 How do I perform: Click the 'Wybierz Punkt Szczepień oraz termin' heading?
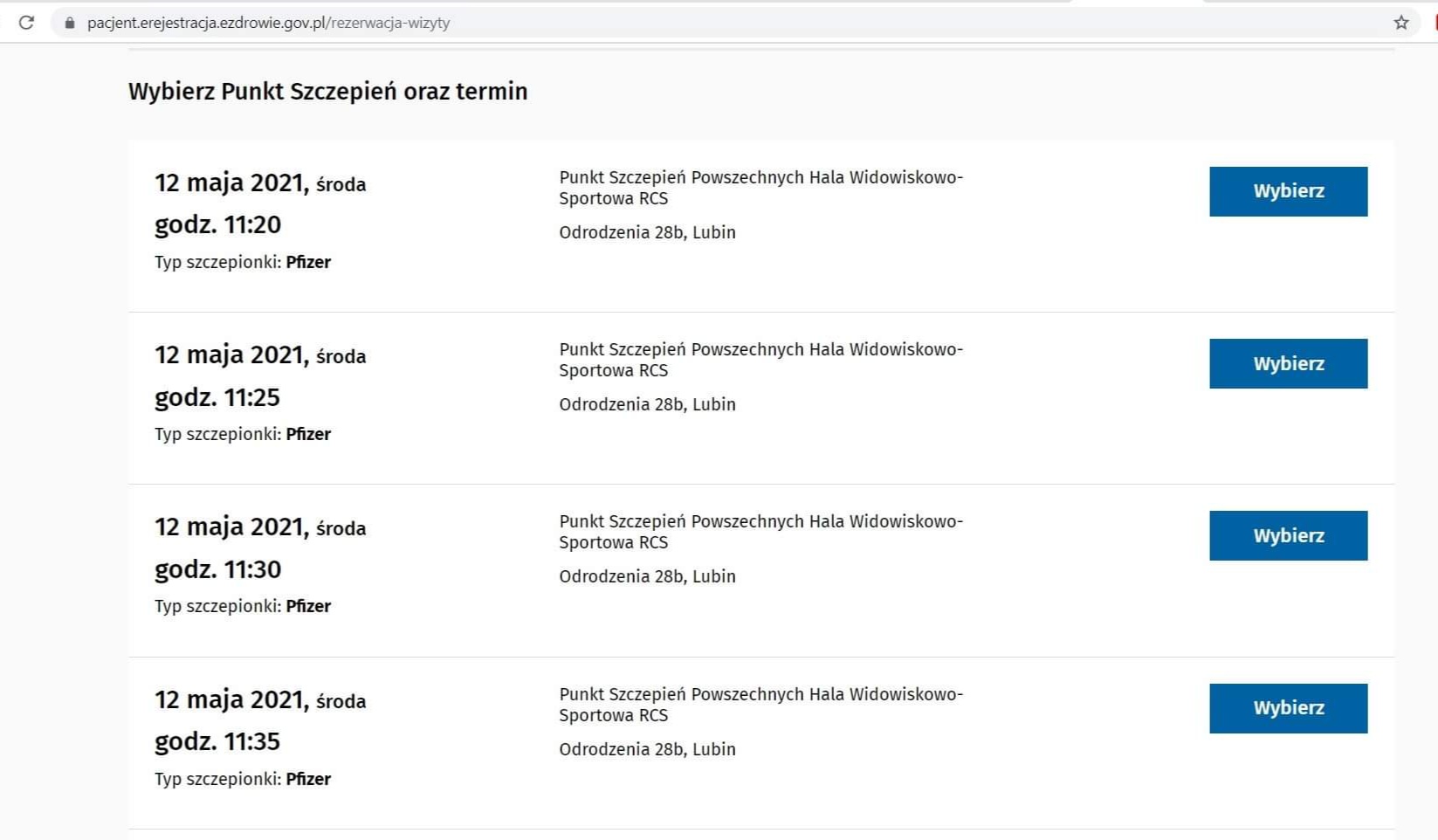[x=327, y=92]
